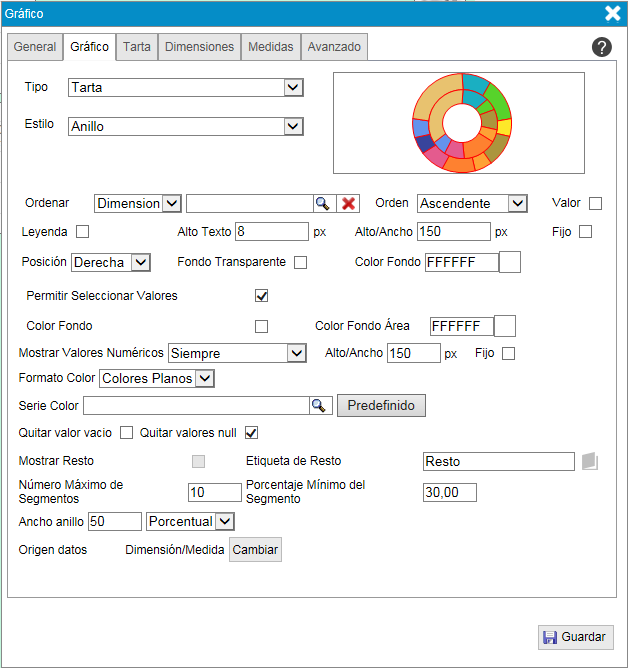
Task: Toggle Permitir Seleccionar Valores checkbox
Action: click(x=262, y=296)
